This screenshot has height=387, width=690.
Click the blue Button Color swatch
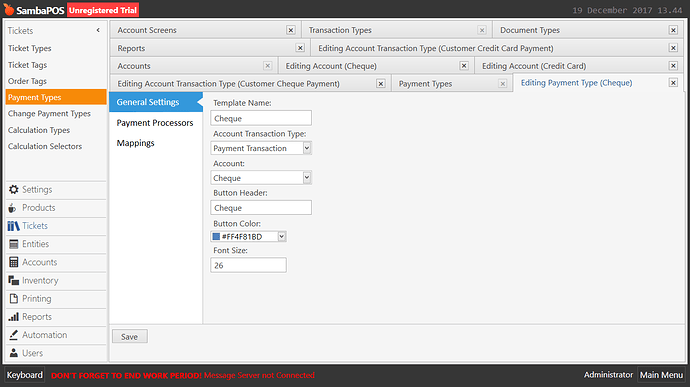[x=216, y=236]
